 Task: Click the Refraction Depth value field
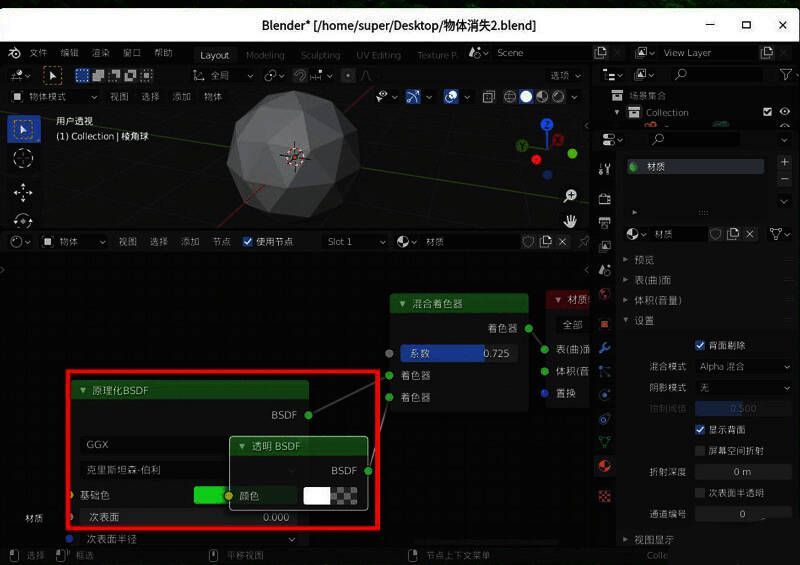coord(743,472)
